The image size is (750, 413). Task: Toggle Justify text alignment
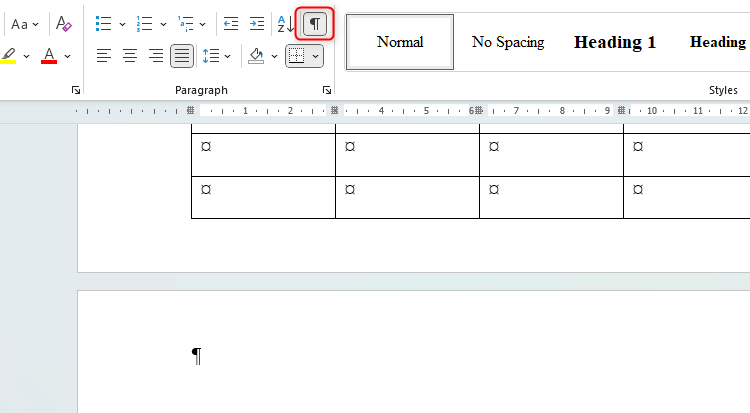point(182,56)
